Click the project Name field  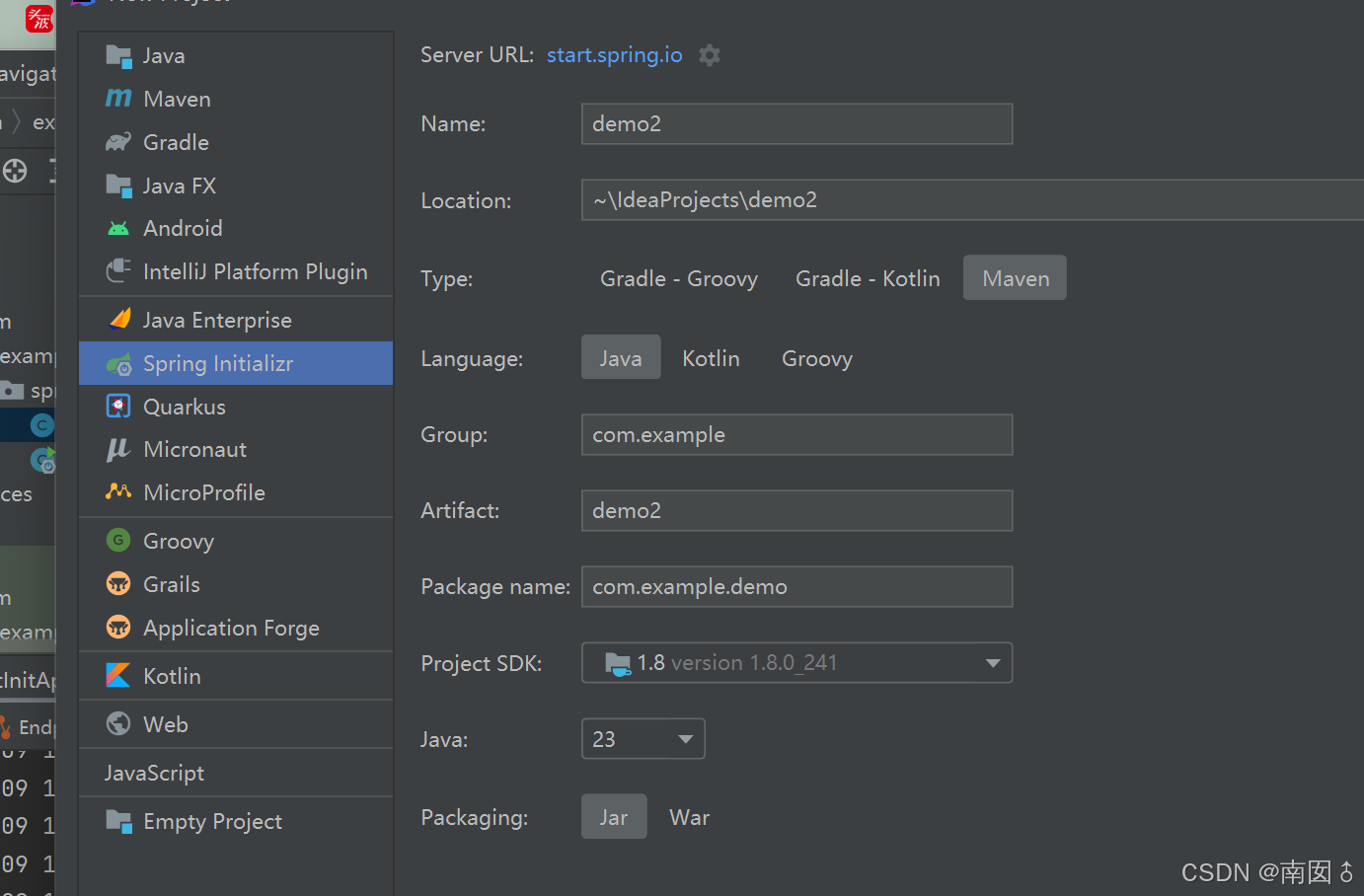(x=796, y=123)
